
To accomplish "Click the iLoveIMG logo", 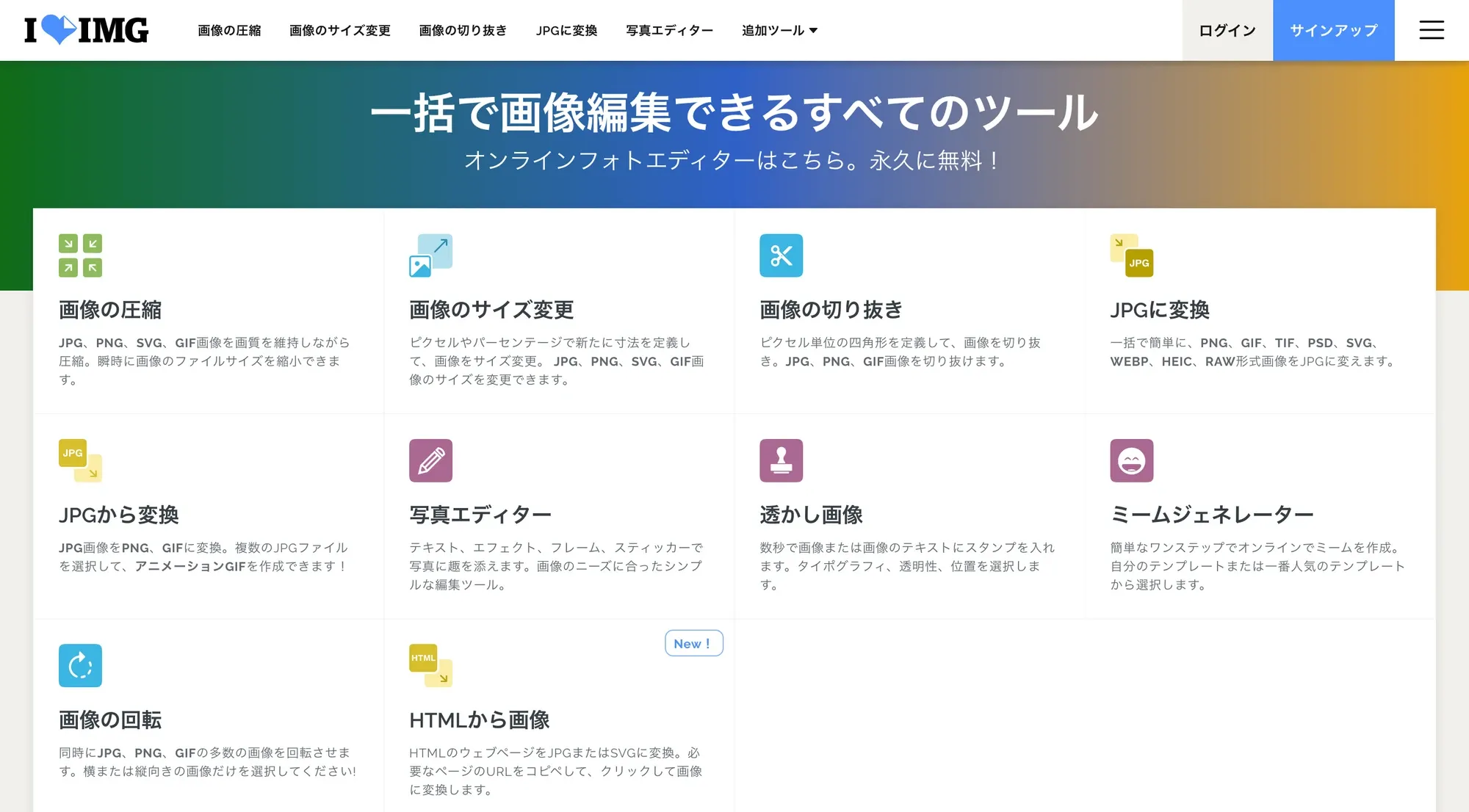I will (86, 30).
